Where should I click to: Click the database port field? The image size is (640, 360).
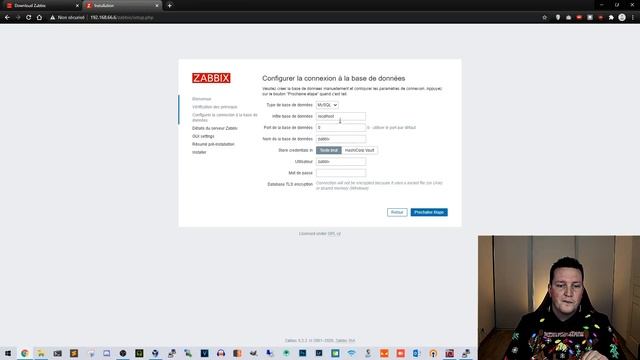point(341,128)
